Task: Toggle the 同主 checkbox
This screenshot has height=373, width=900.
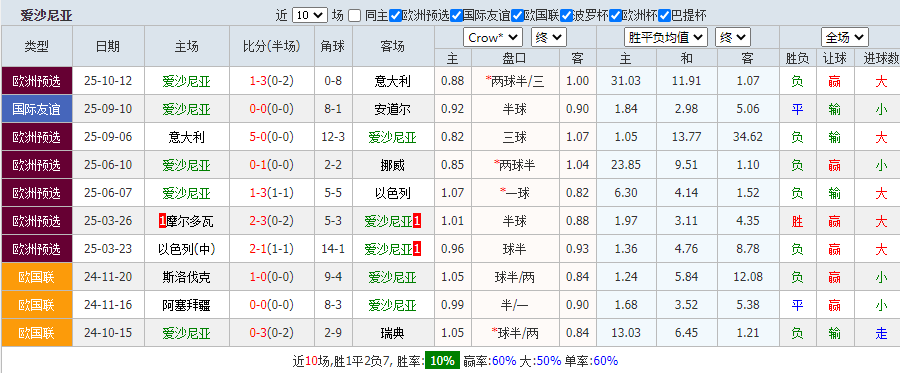Action: click(355, 15)
